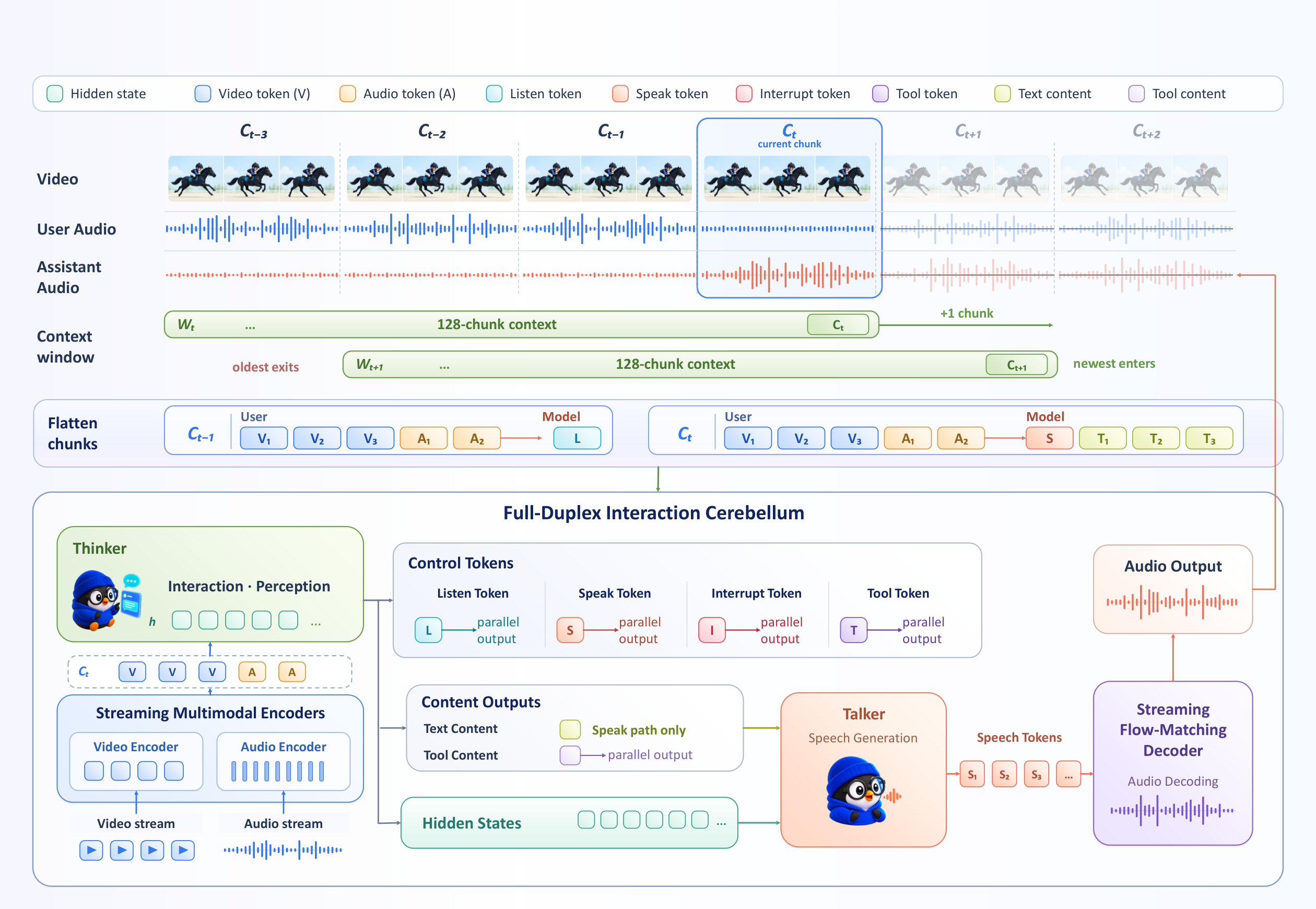The image size is (1316, 909).
Task: Click the last play icon under Video stream
Action: coord(183,850)
